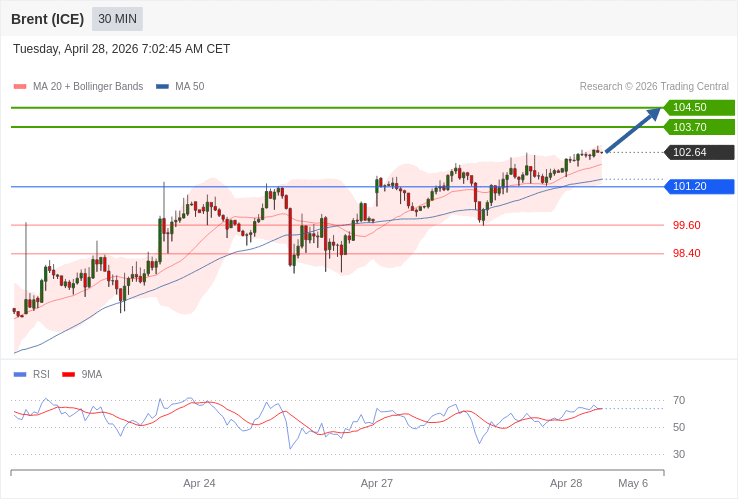This screenshot has height=500, width=738.
Task: Click the 99.60 red support label
Action: click(x=686, y=226)
